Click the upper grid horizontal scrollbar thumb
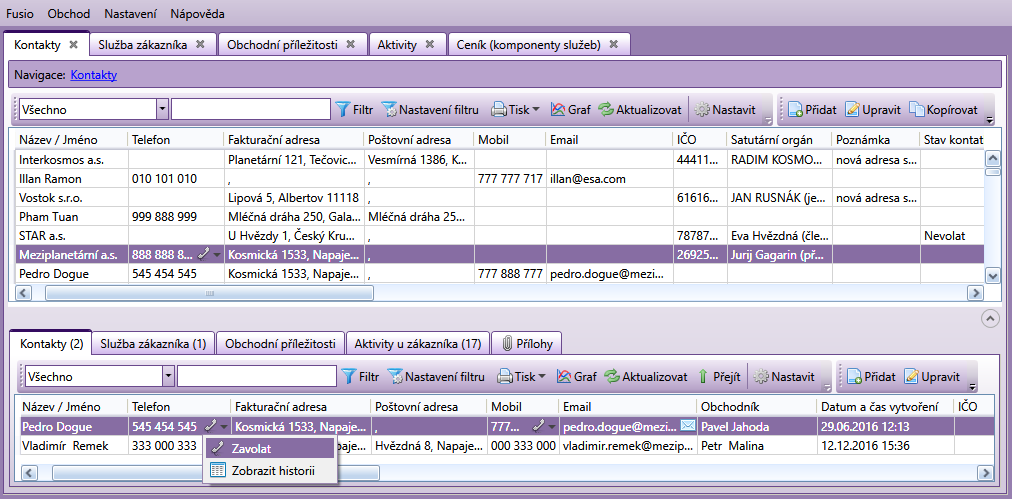This screenshot has height=499, width=1012. click(209, 293)
